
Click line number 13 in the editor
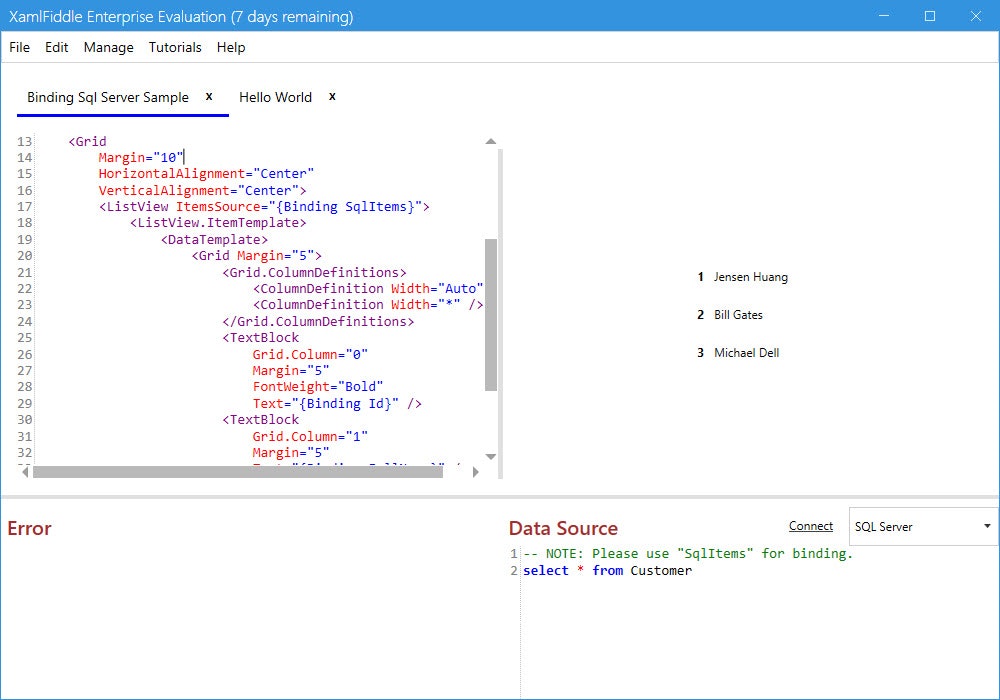point(24,142)
